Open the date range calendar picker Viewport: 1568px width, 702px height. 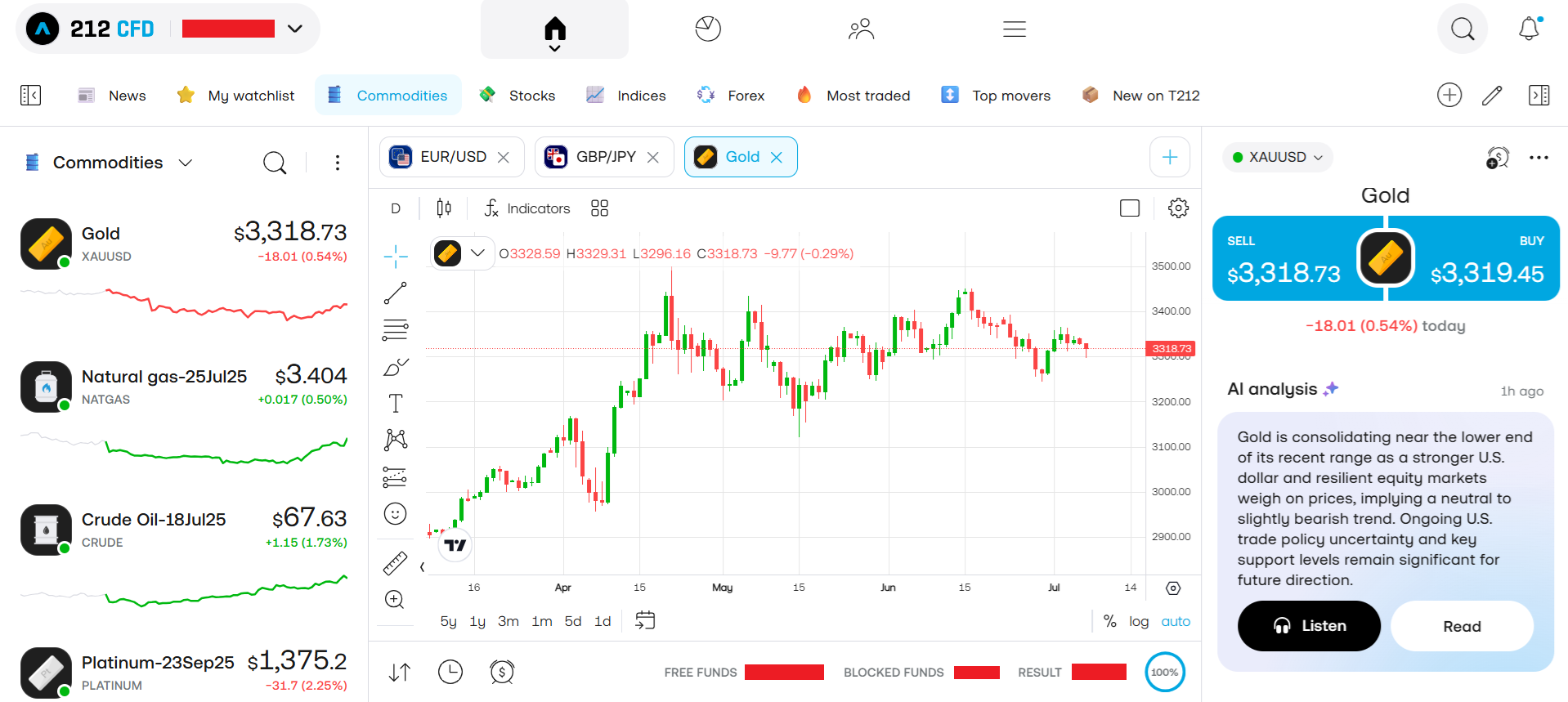pyautogui.click(x=645, y=620)
